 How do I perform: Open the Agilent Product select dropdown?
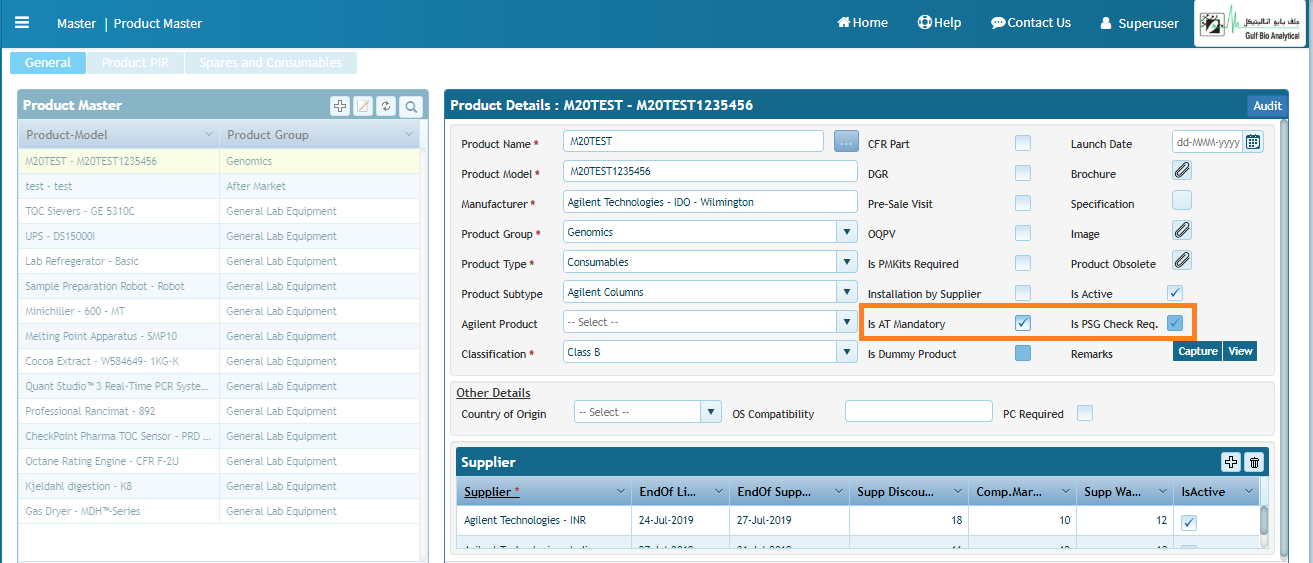click(847, 322)
